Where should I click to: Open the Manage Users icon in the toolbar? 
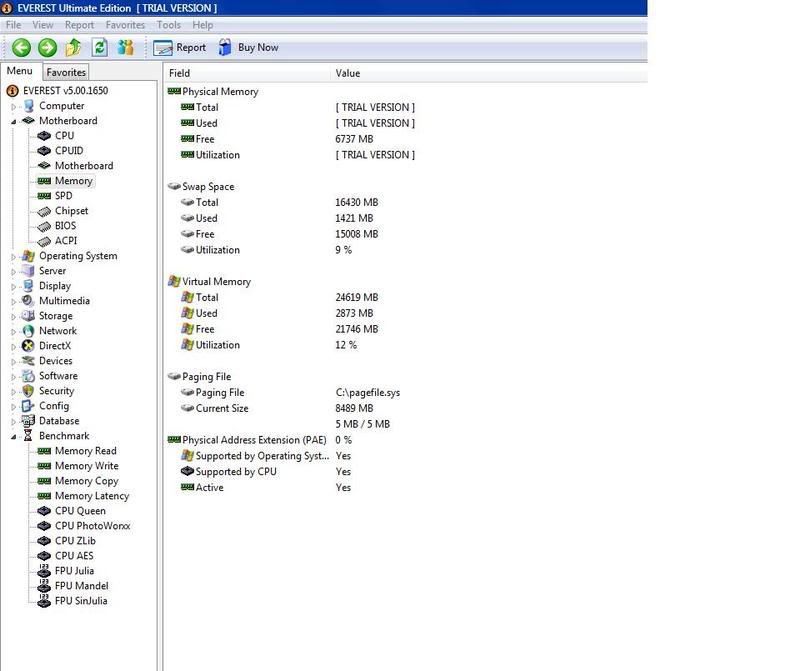(x=126, y=47)
